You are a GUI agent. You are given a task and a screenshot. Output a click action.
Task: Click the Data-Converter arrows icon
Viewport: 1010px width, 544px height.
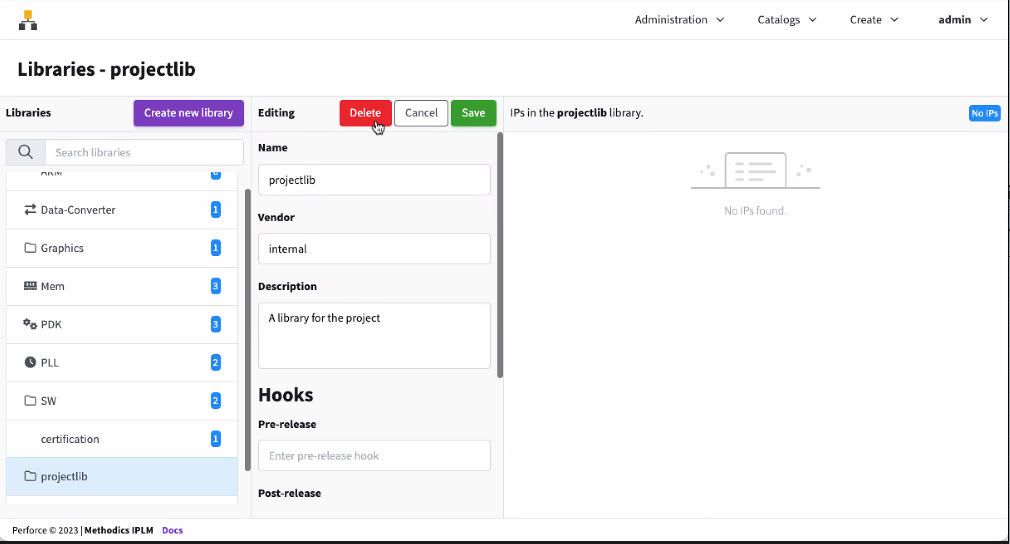click(30, 210)
